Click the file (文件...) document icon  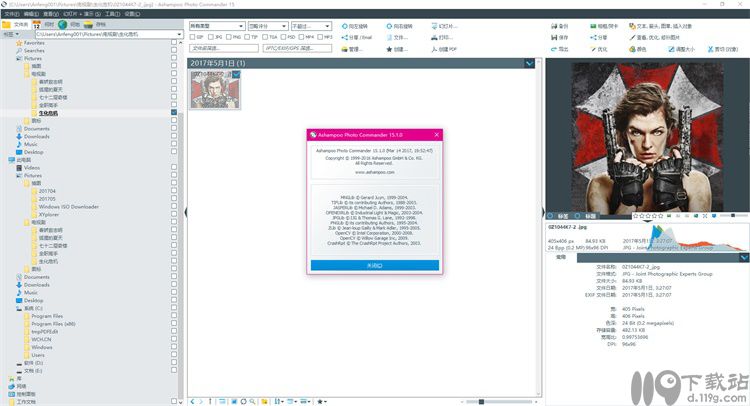click(x=389, y=37)
